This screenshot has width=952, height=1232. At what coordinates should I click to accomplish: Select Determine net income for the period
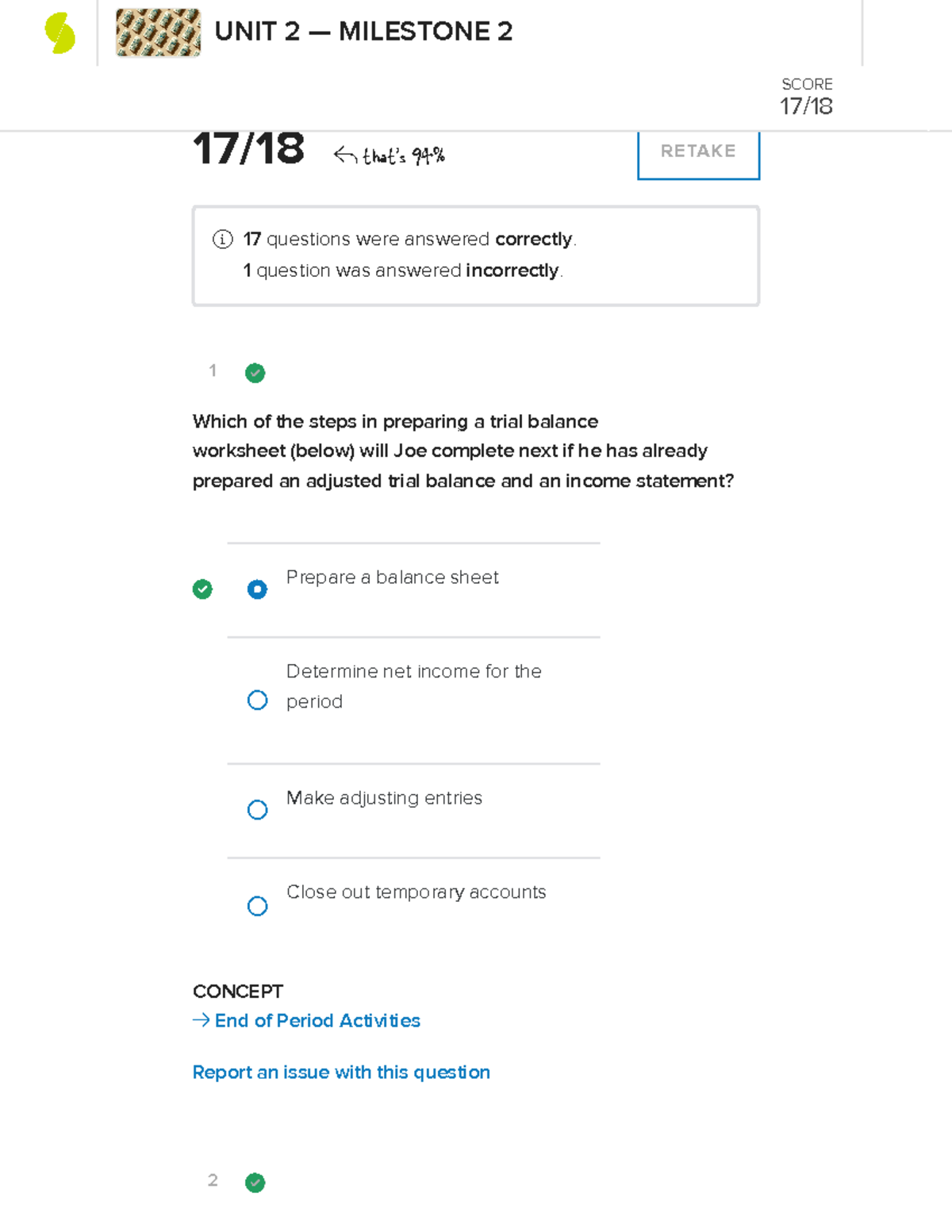pyautogui.click(x=257, y=700)
